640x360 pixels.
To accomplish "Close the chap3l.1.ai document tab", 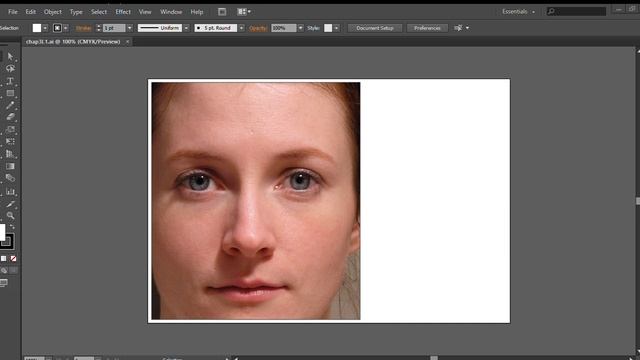I will pyautogui.click(x=127, y=42).
